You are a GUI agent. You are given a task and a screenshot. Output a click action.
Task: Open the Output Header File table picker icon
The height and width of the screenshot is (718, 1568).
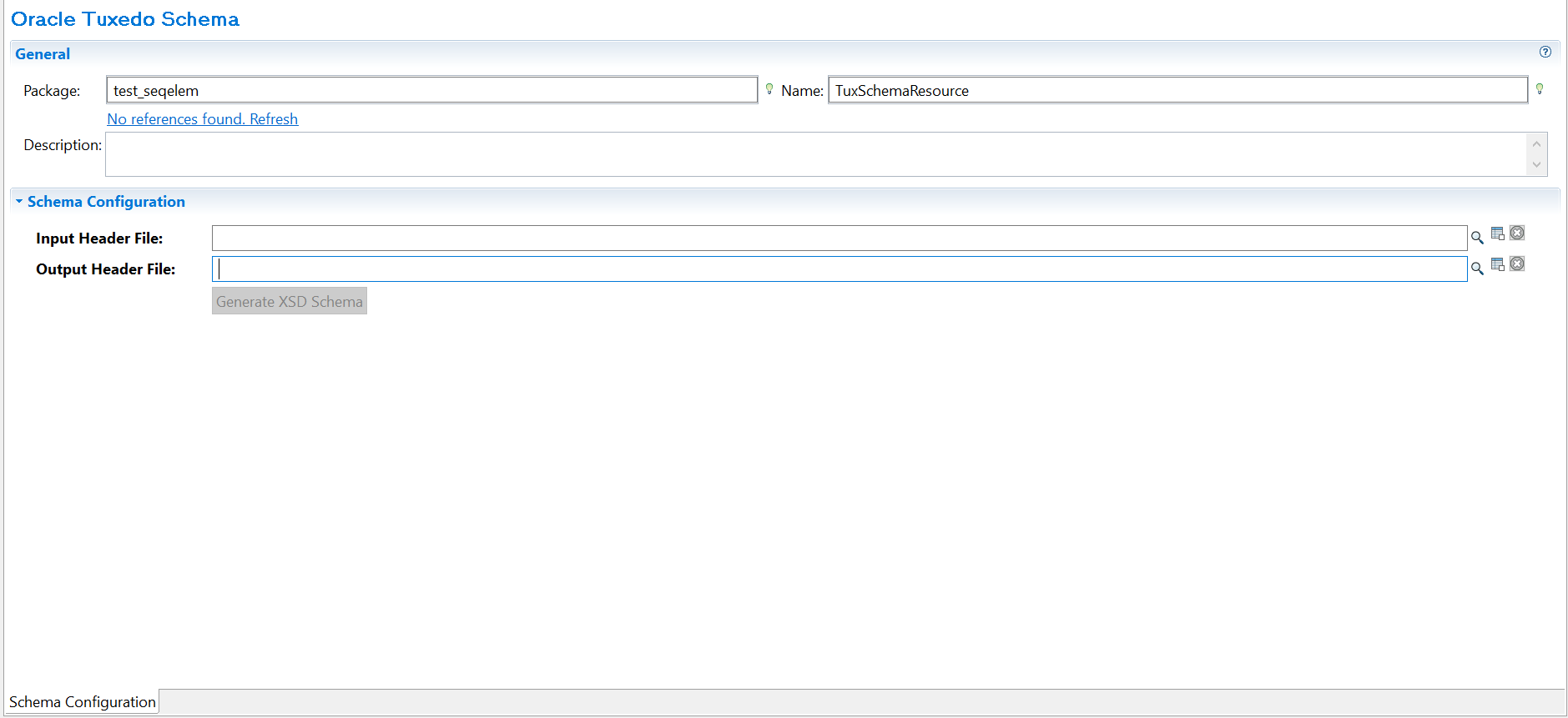[1498, 264]
